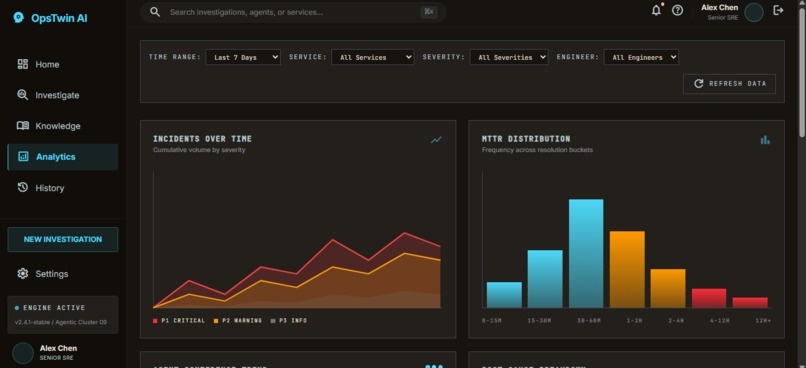Click the 30-60M bar in MTTR chart
The height and width of the screenshot is (368, 806).
pyautogui.click(x=586, y=253)
